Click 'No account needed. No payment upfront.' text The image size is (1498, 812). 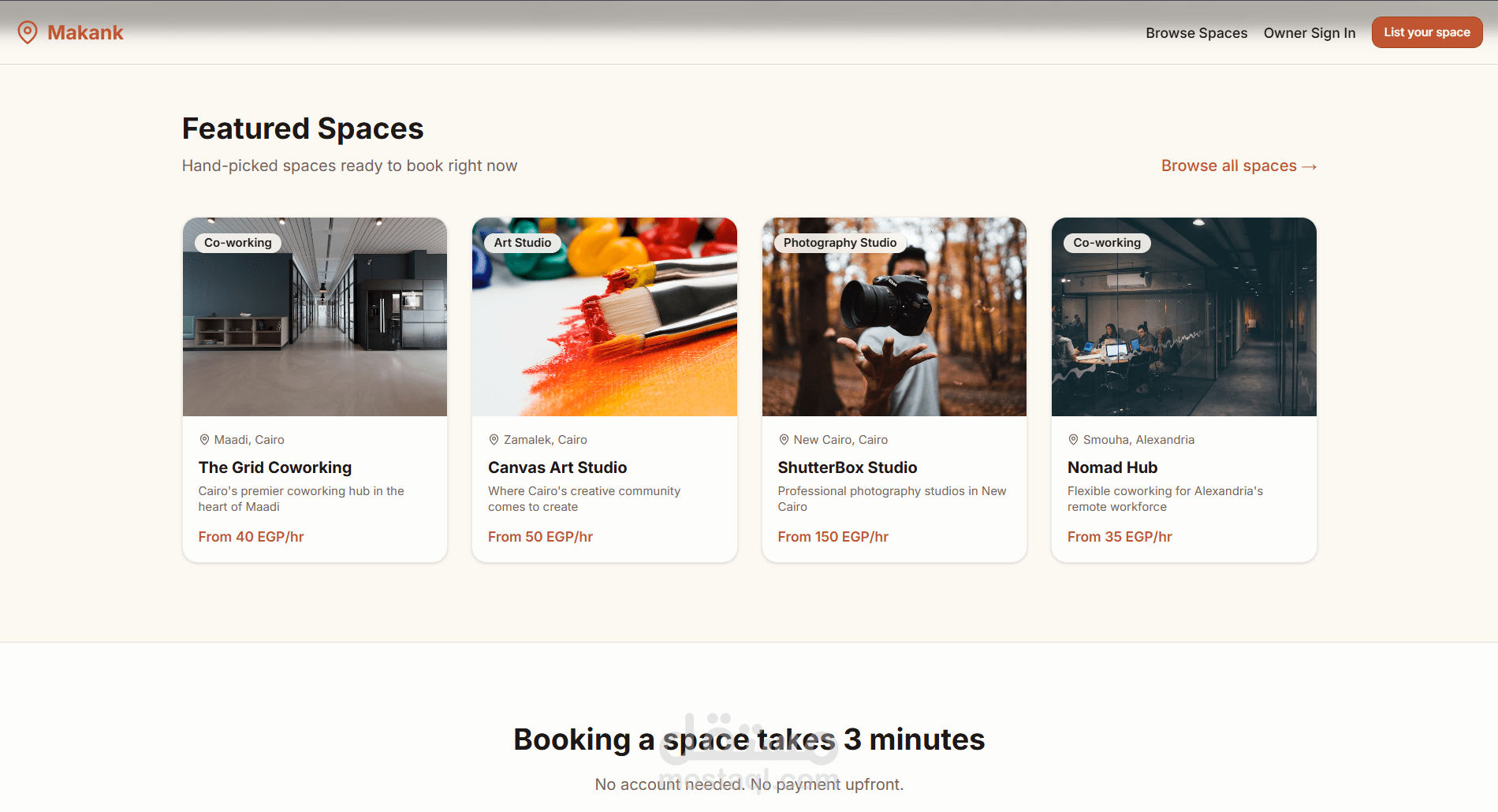point(749,784)
